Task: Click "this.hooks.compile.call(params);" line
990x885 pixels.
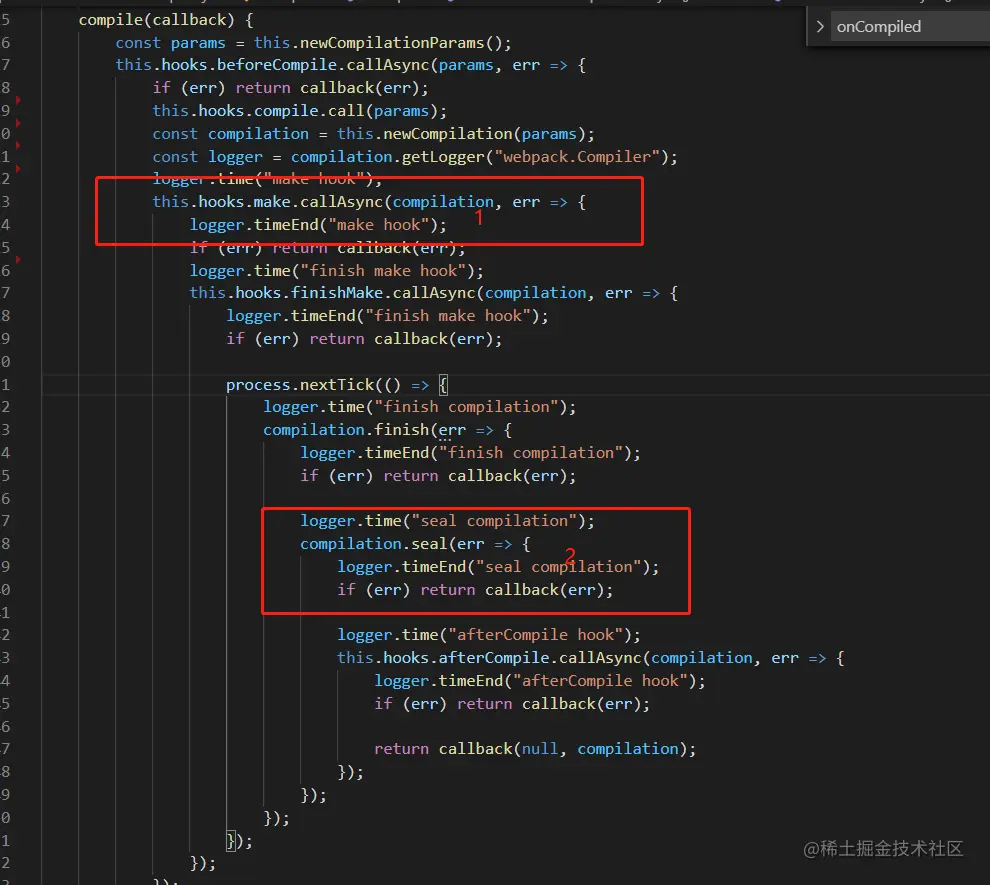Action: (x=299, y=110)
